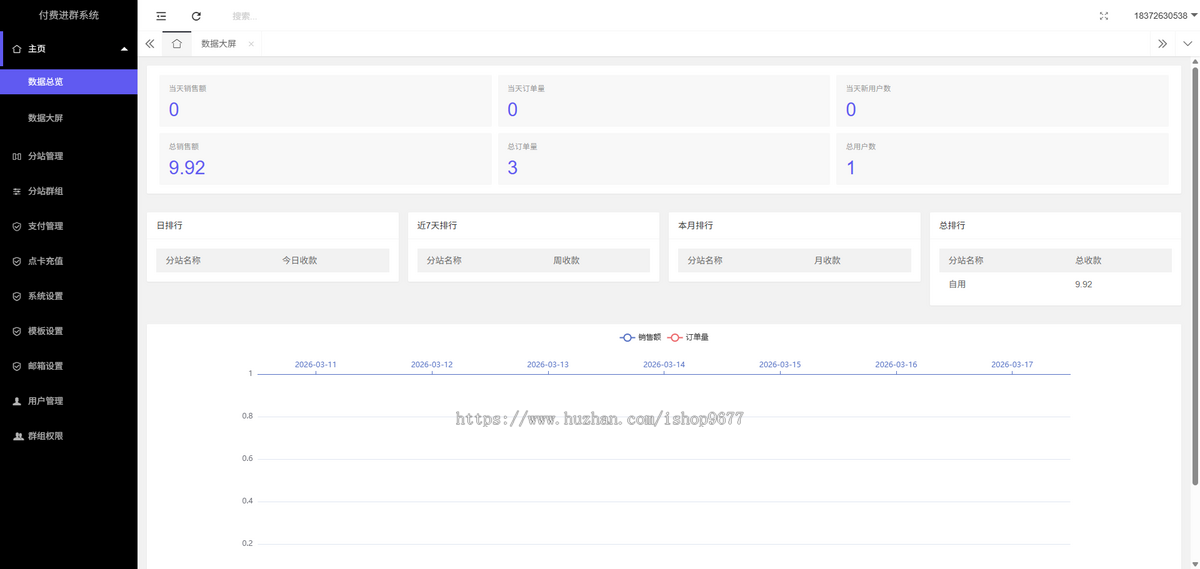
Task: Click the 系统设置 shield icon
Action: (x=17, y=296)
